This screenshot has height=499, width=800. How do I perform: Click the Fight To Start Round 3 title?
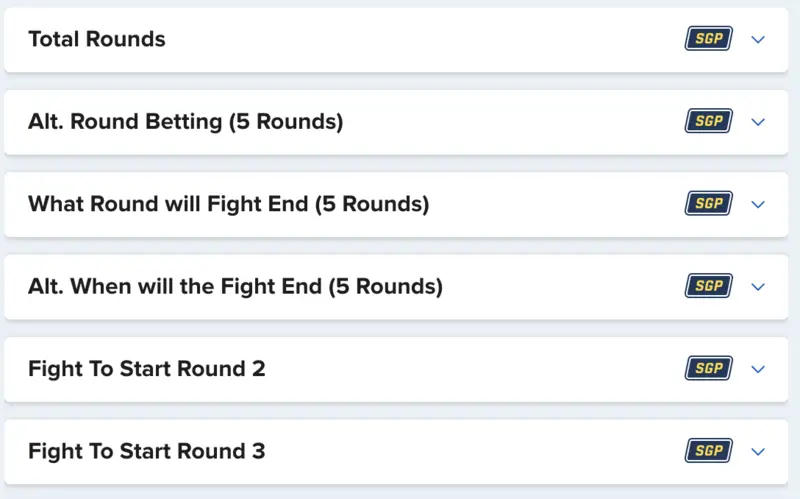click(x=147, y=451)
